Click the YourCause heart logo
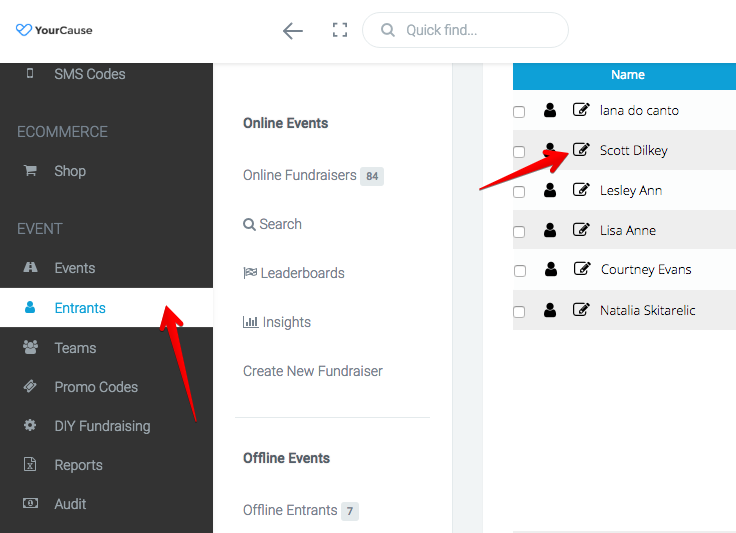This screenshot has height=533, width=736. tap(24, 30)
